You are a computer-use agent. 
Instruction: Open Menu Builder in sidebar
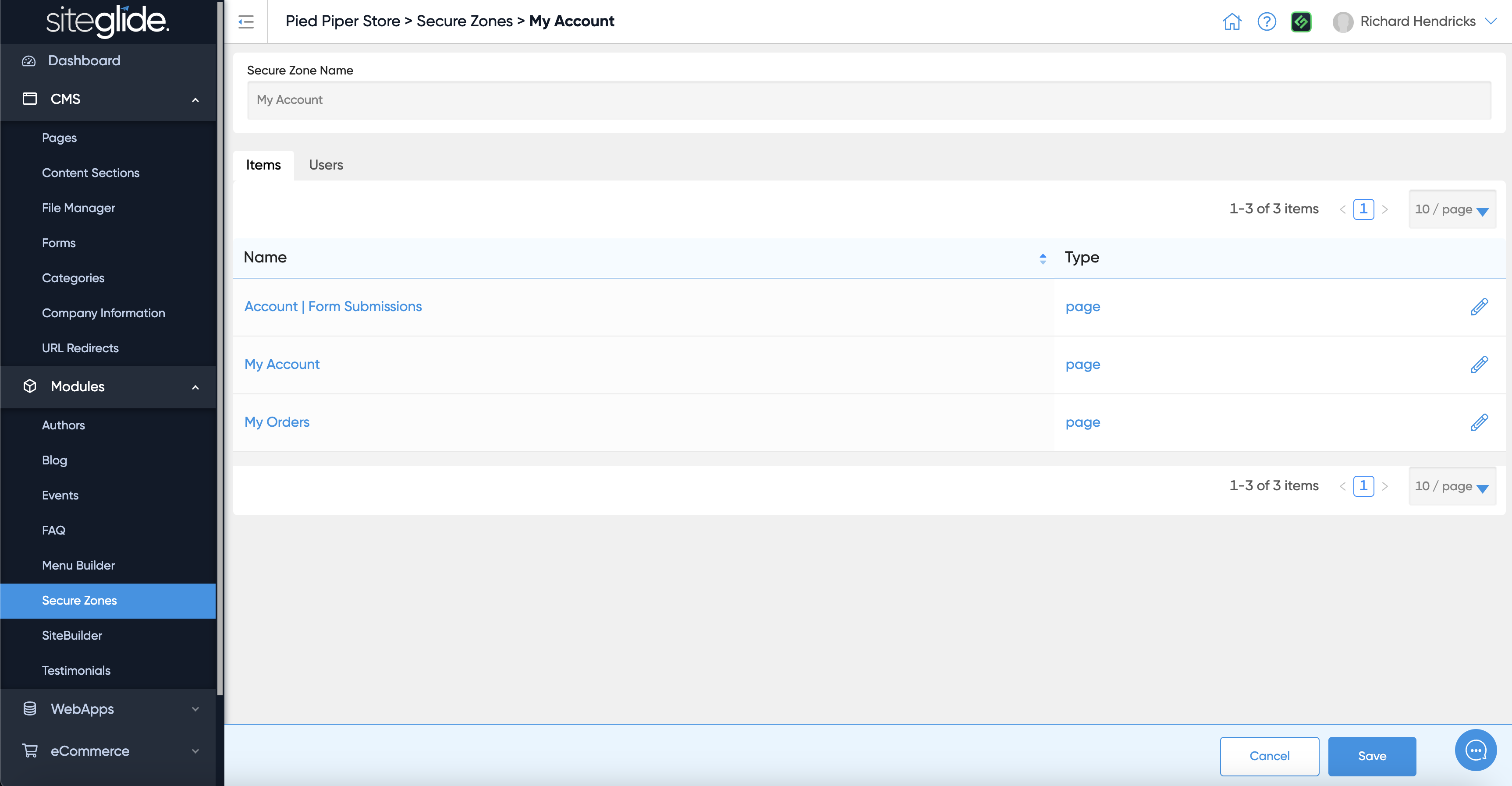[78, 565]
